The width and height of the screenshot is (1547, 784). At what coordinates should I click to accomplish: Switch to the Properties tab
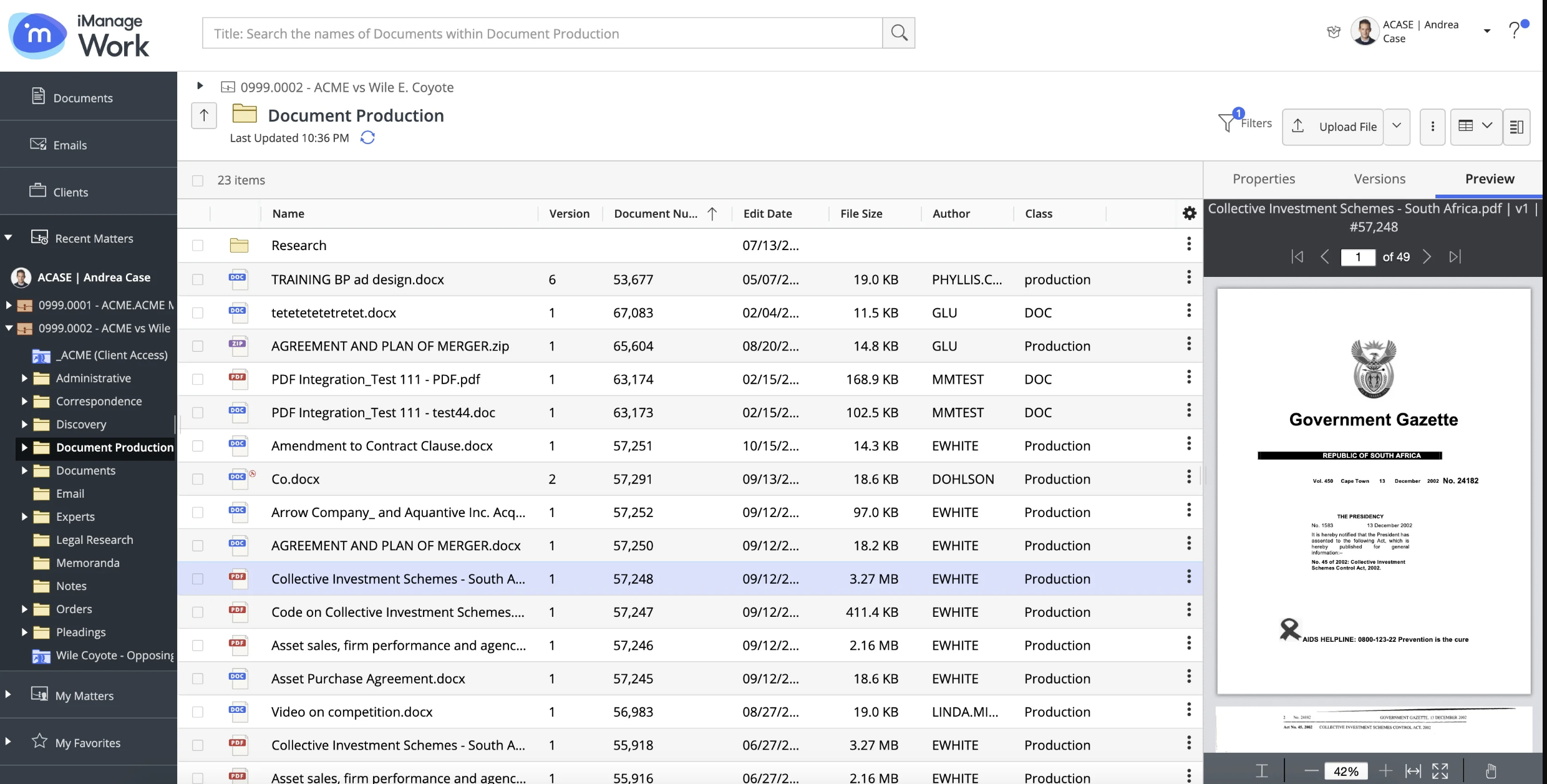(1263, 179)
